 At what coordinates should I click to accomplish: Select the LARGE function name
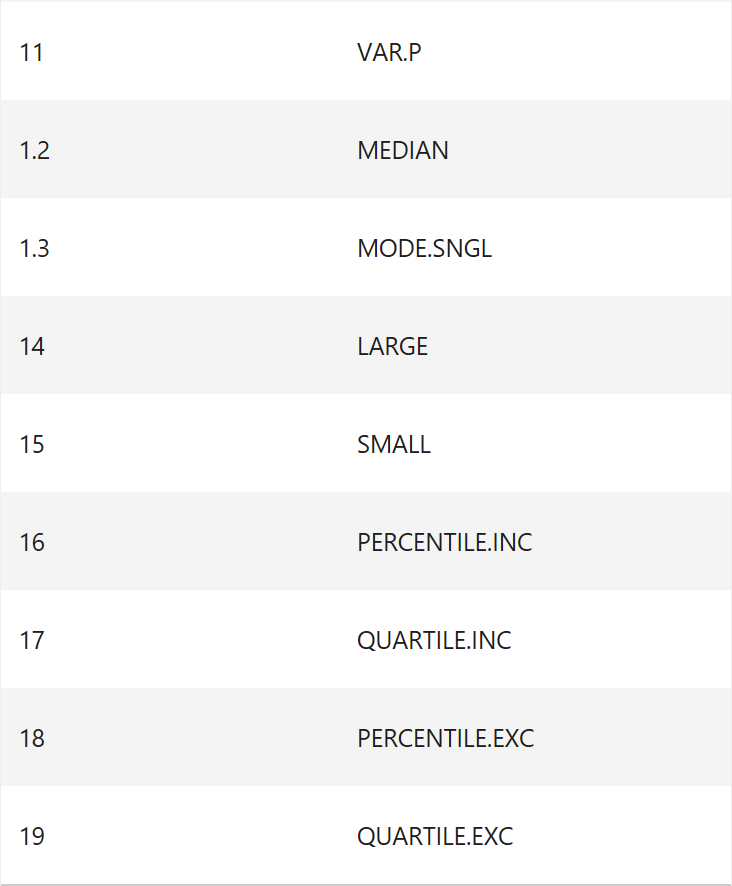click(x=392, y=346)
